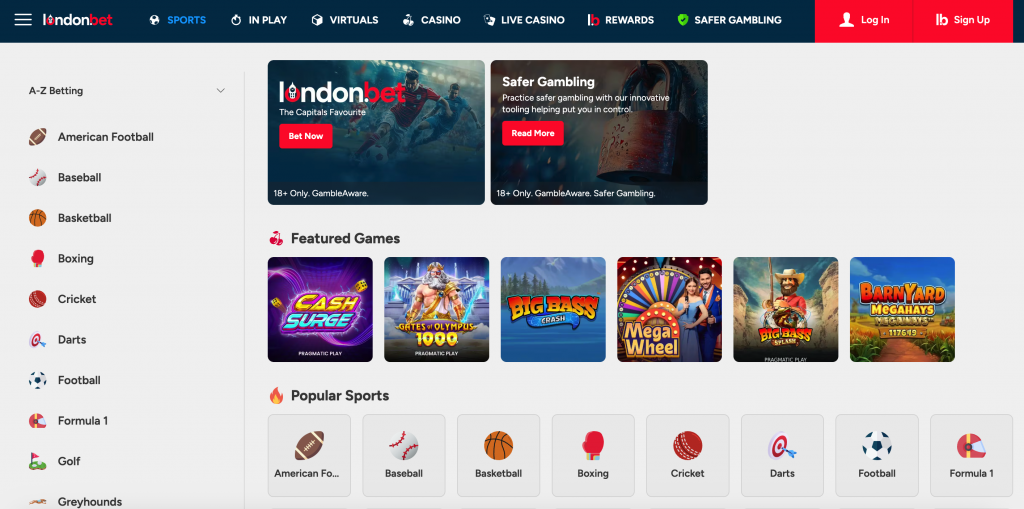Click the Log In button
Image resolution: width=1024 pixels, height=509 pixels.
[x=863, y=20]
